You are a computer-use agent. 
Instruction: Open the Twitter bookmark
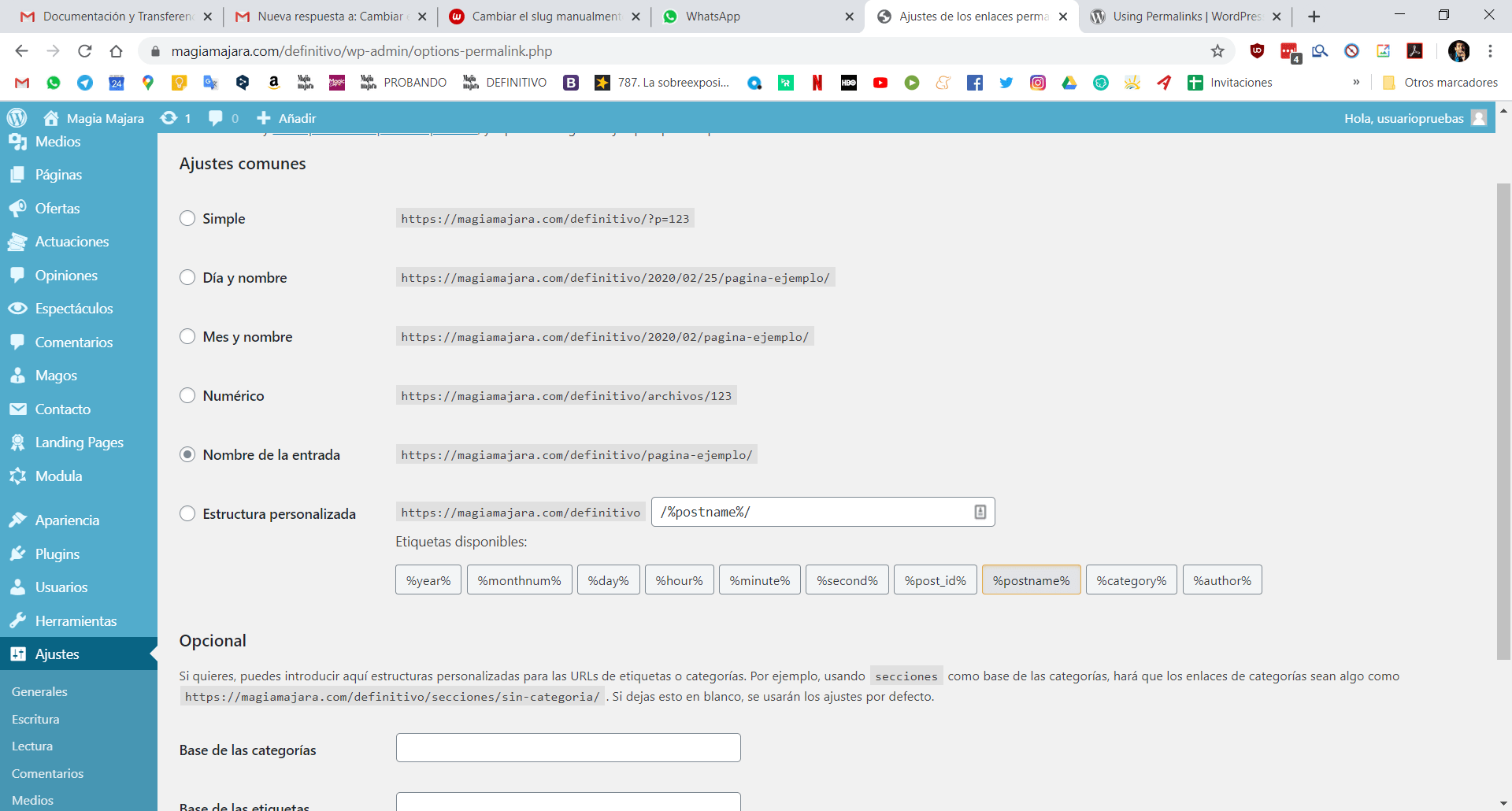pyautogui.click(x=1006, y=83)
